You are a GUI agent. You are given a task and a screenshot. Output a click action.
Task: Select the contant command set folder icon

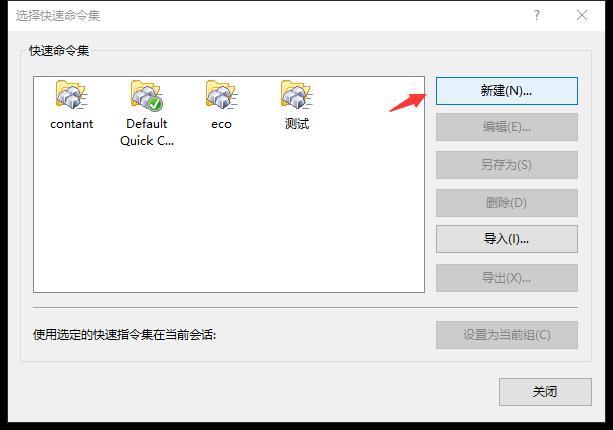click(71, 95)
